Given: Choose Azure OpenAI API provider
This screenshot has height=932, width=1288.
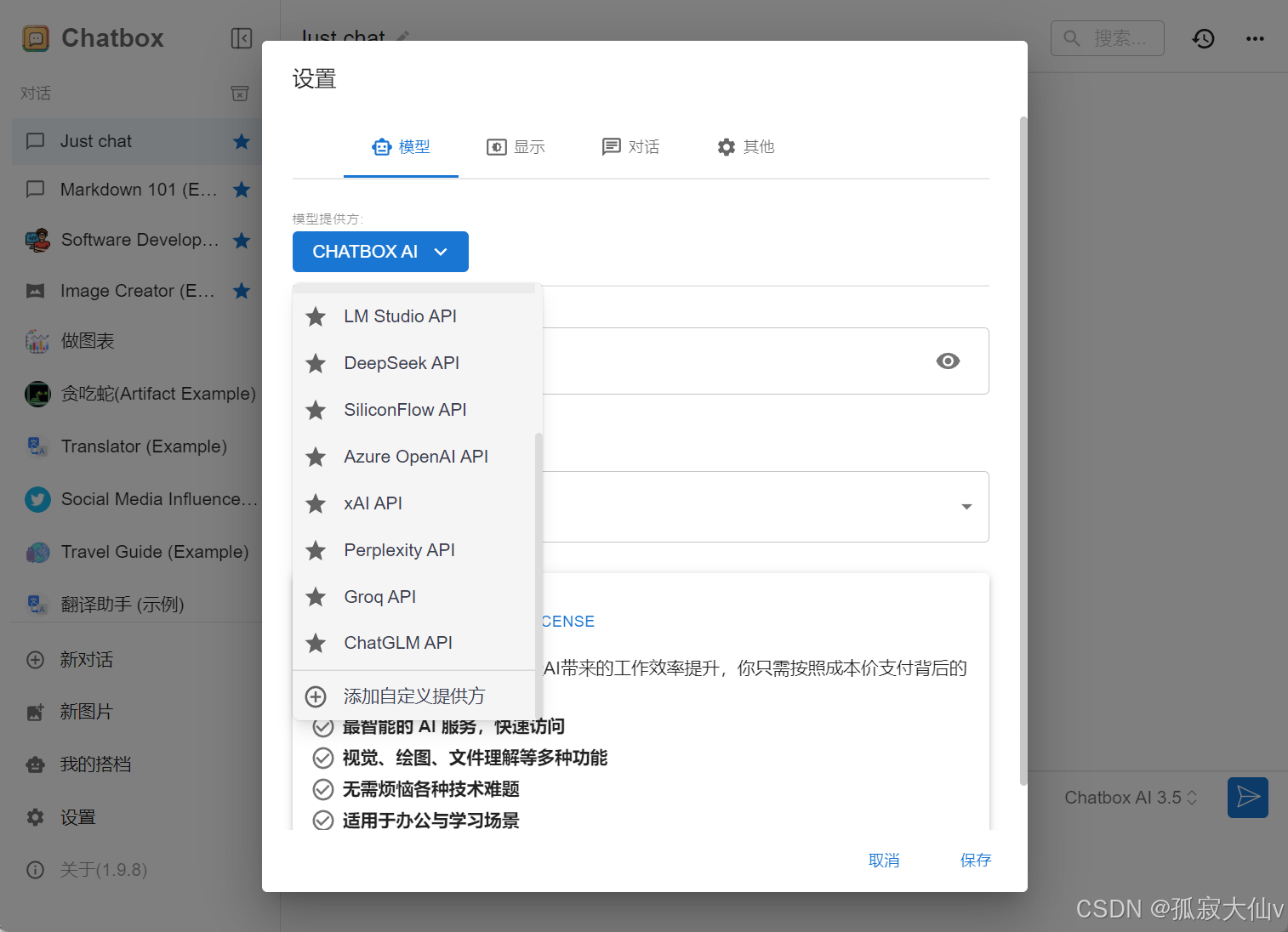Looking at the screenshot, I should point(413,457).
